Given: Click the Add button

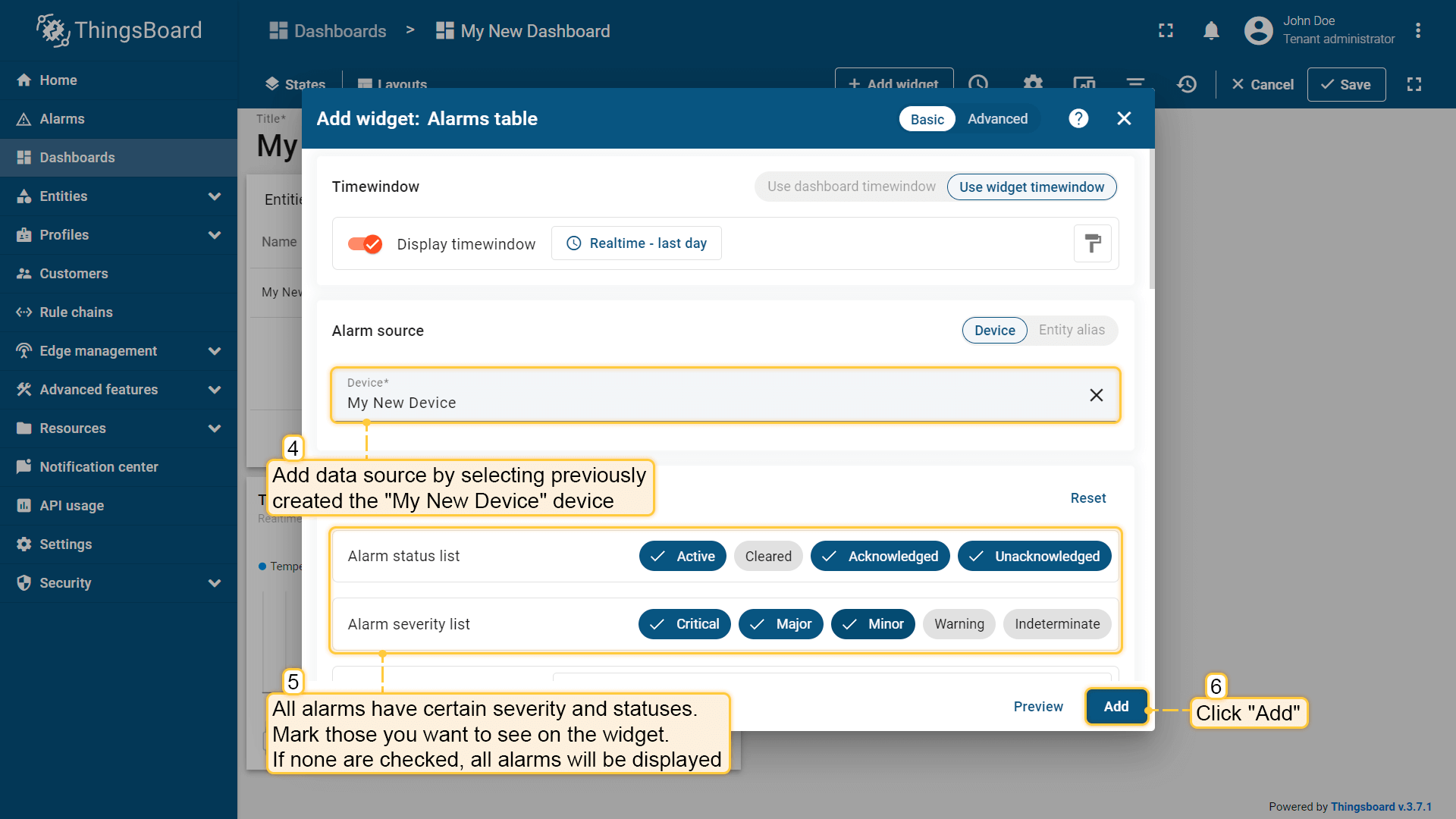Looking at the screenshot, I should 1116,706.
